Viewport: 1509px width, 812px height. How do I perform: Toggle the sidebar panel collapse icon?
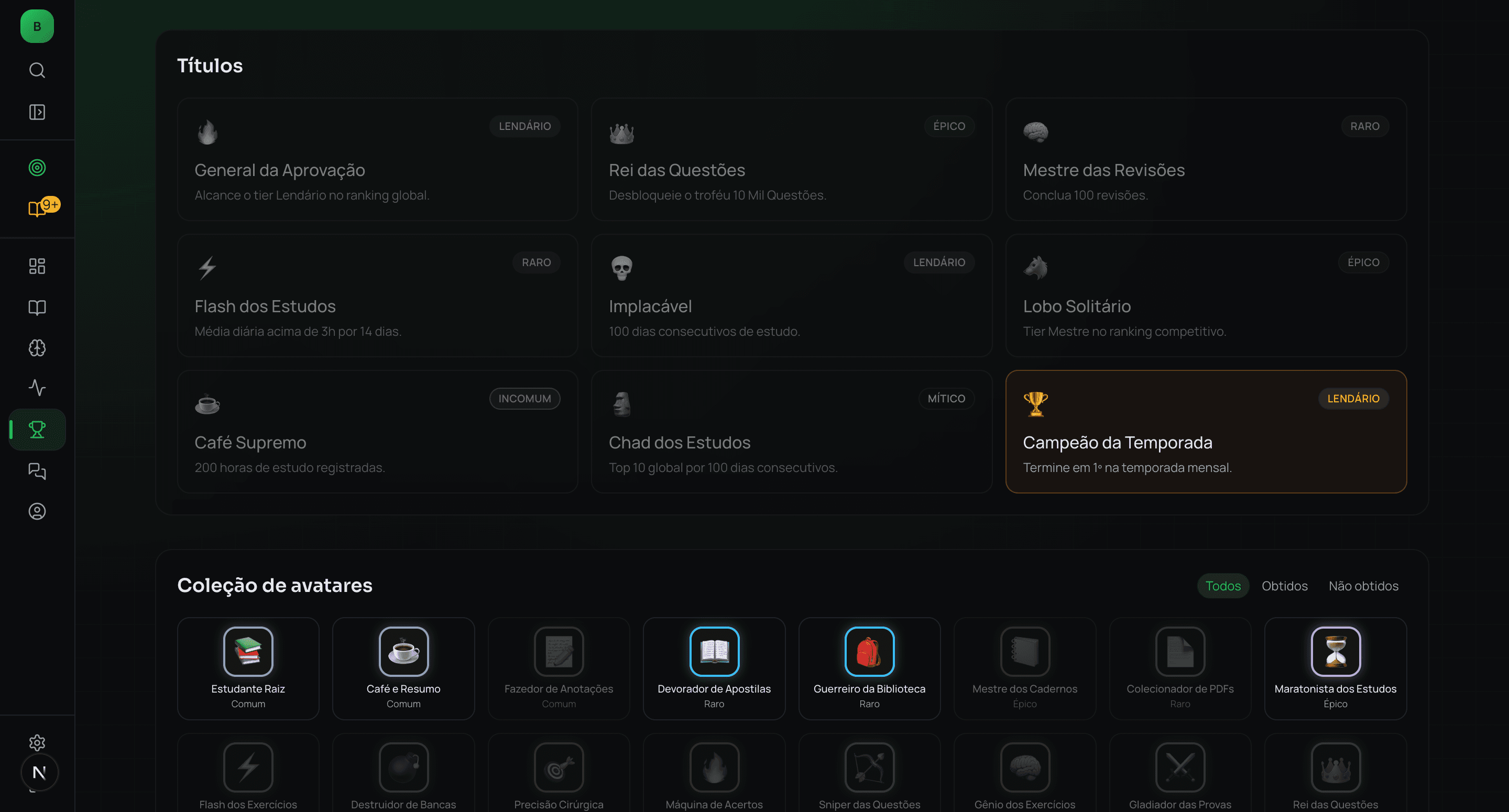37,112
